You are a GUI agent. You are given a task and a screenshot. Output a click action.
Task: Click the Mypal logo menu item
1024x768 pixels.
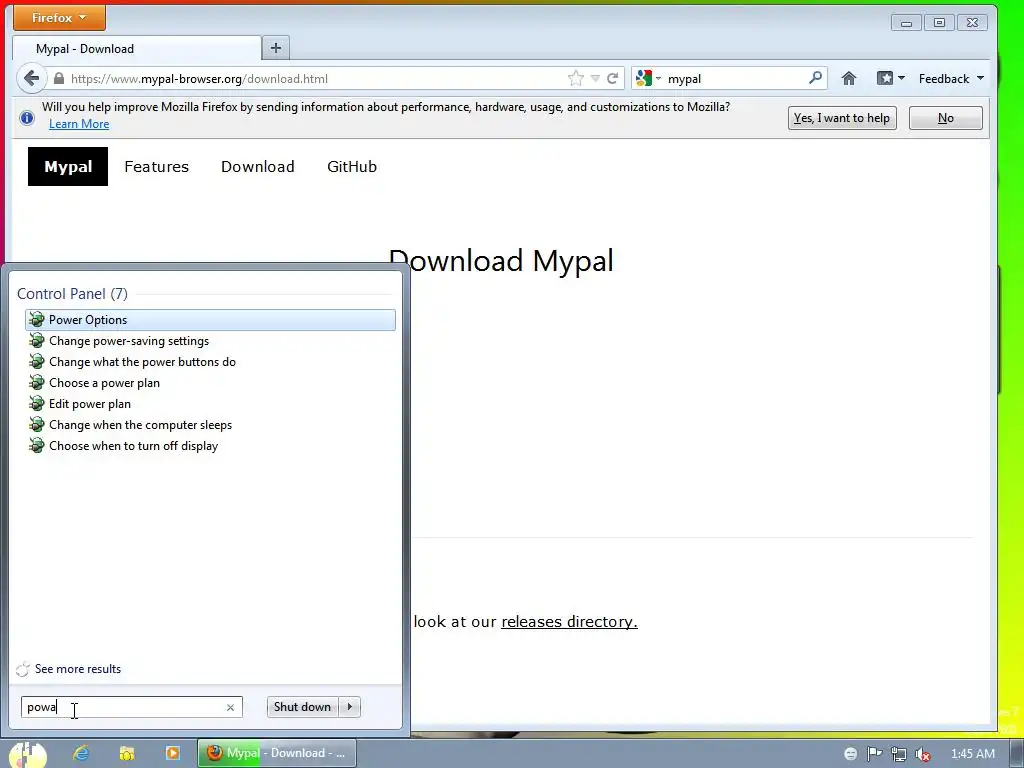68,167
